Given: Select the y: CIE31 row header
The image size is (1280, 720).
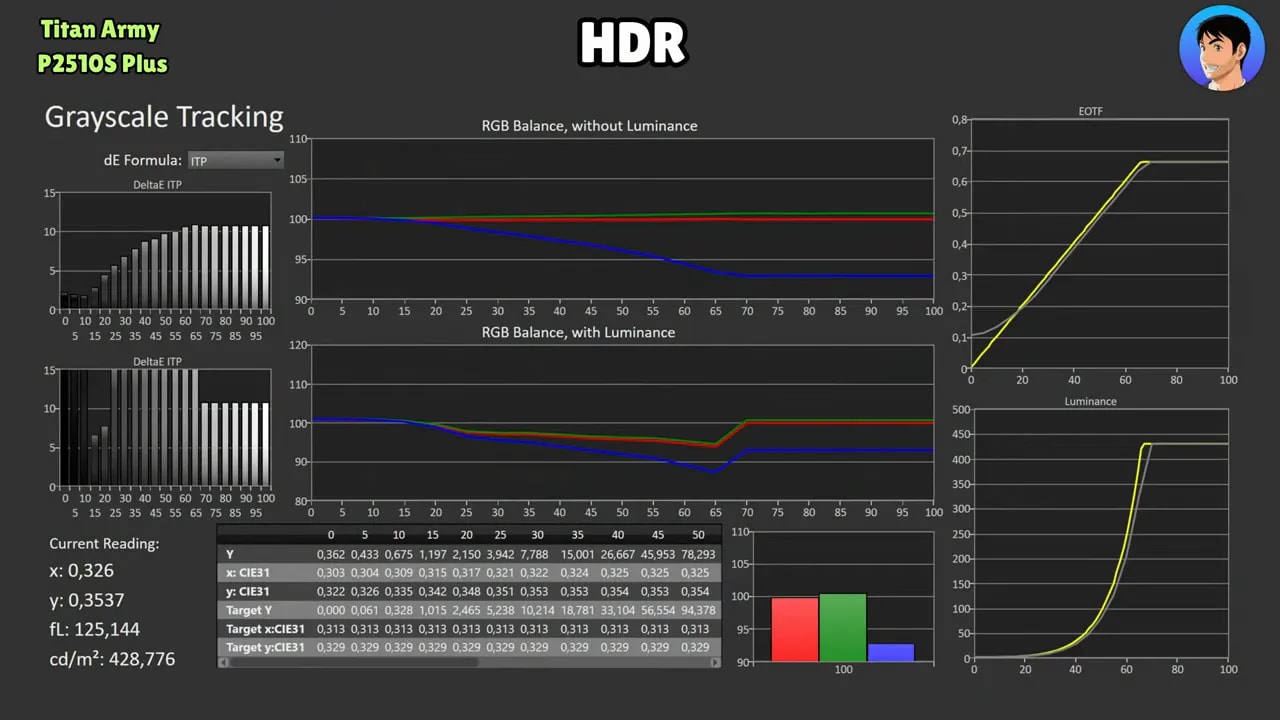Looking at the screenshot, I should coord(265,591).
